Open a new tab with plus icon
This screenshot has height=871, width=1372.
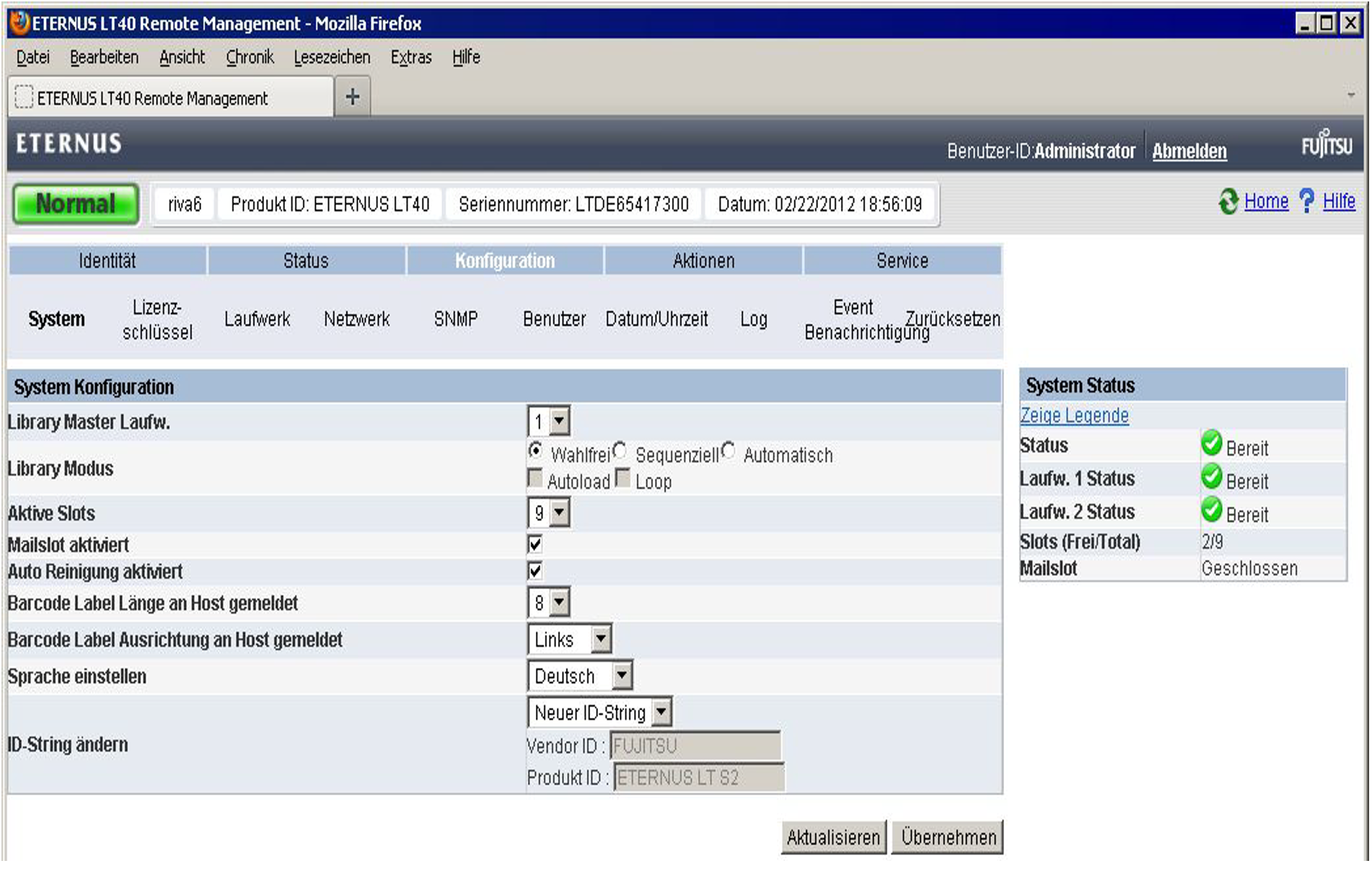pyautogui.click(x=353, y=97)
